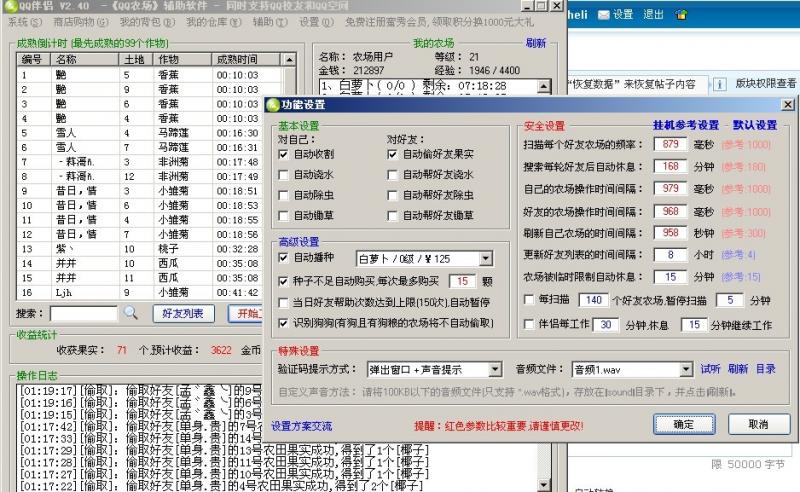Click 编号 column header

(33, 60)
